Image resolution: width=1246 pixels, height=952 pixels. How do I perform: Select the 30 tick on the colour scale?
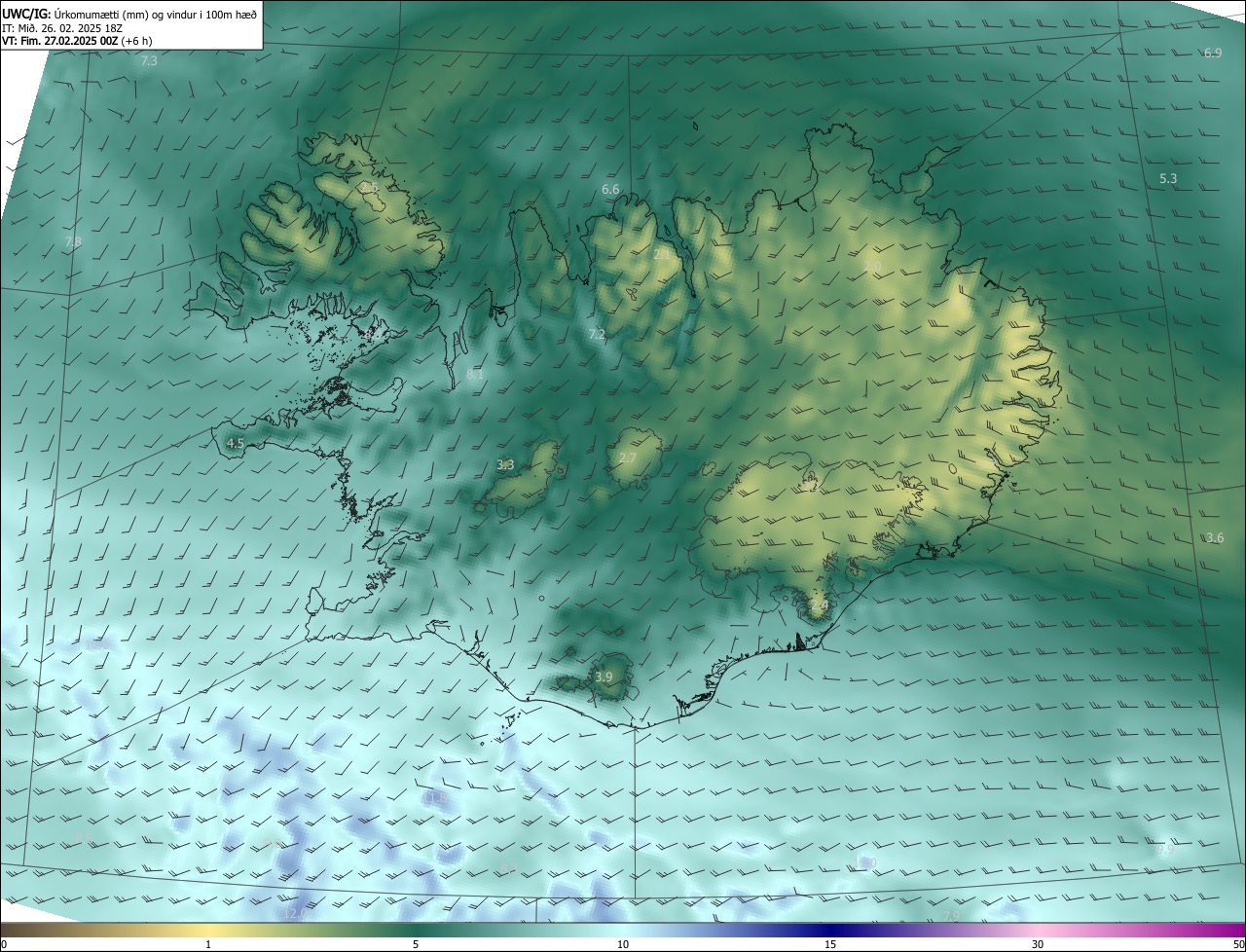(1038, 944)
